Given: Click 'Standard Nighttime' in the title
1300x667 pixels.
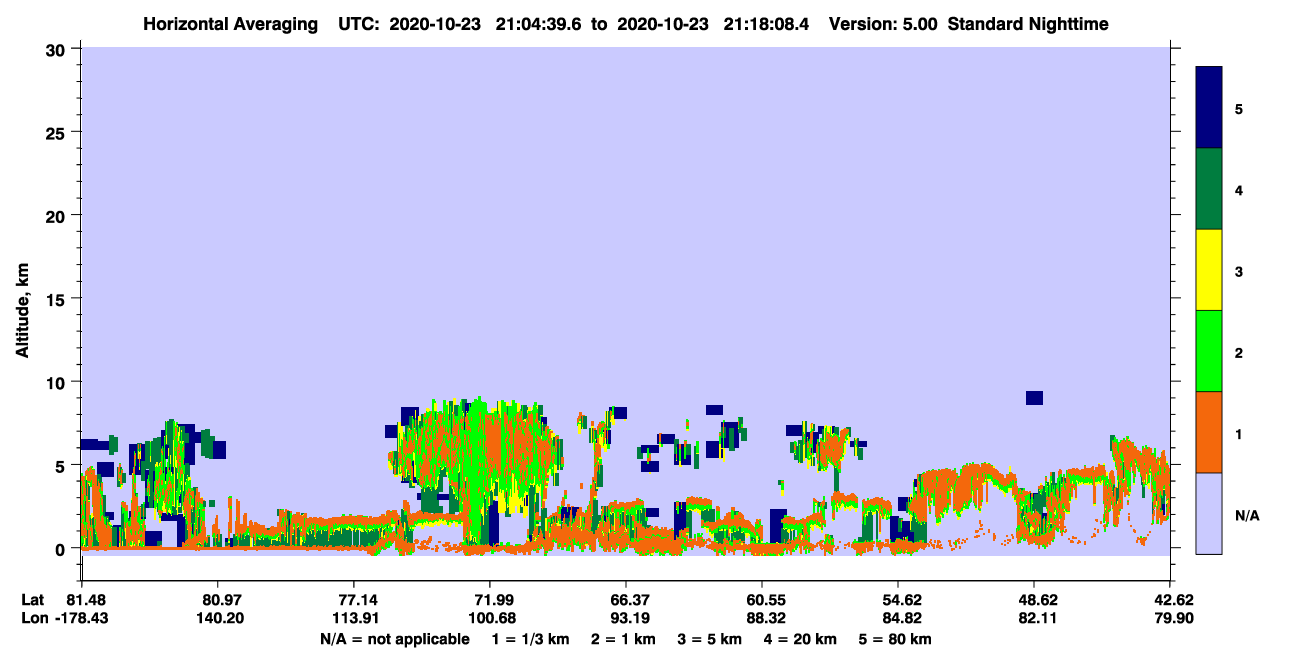Looking at the screenshot, I should (1028, 24).
